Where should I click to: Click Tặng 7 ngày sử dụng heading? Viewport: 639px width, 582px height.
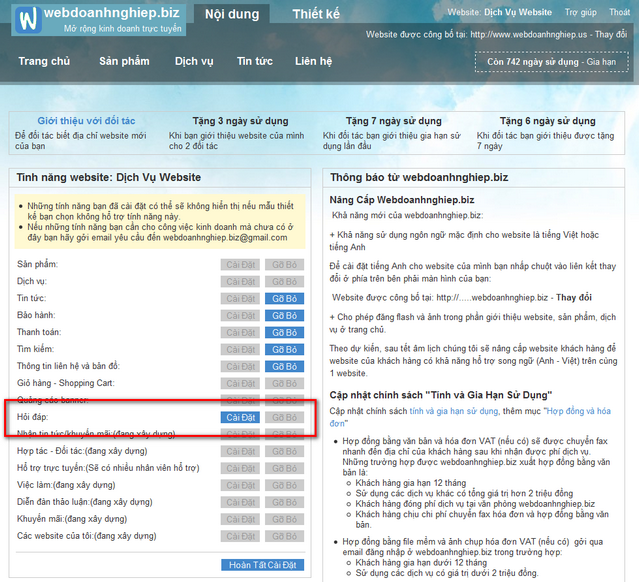coord(394,121)
